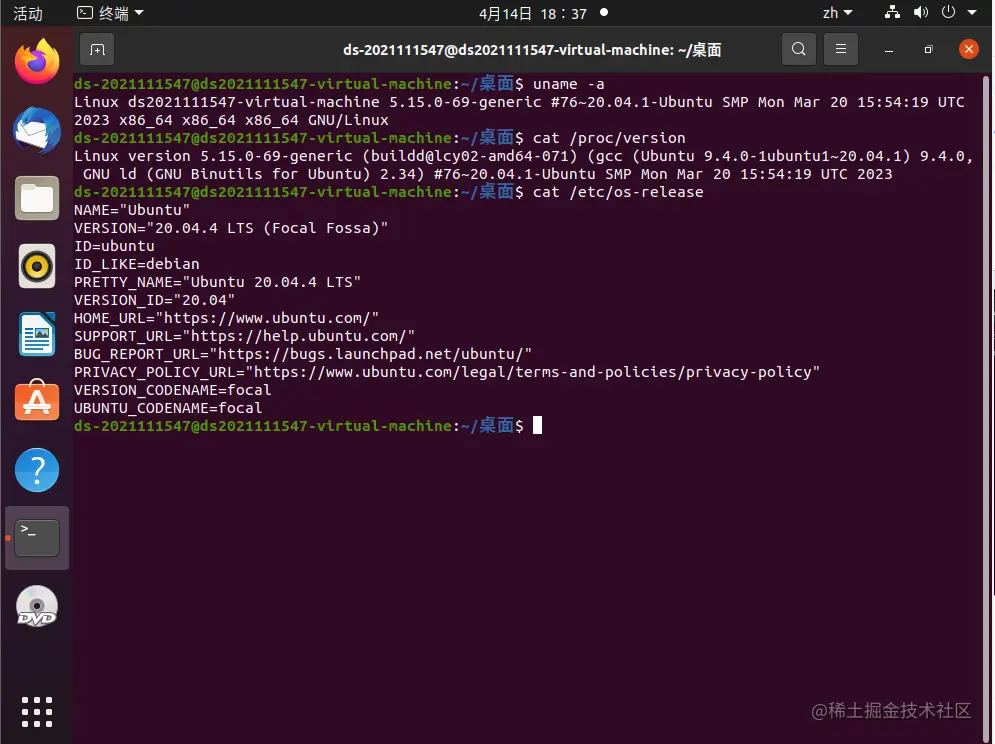Click the 'cat /etc/os-release' command
Screen dimensions: 995x744
point(618,192)
